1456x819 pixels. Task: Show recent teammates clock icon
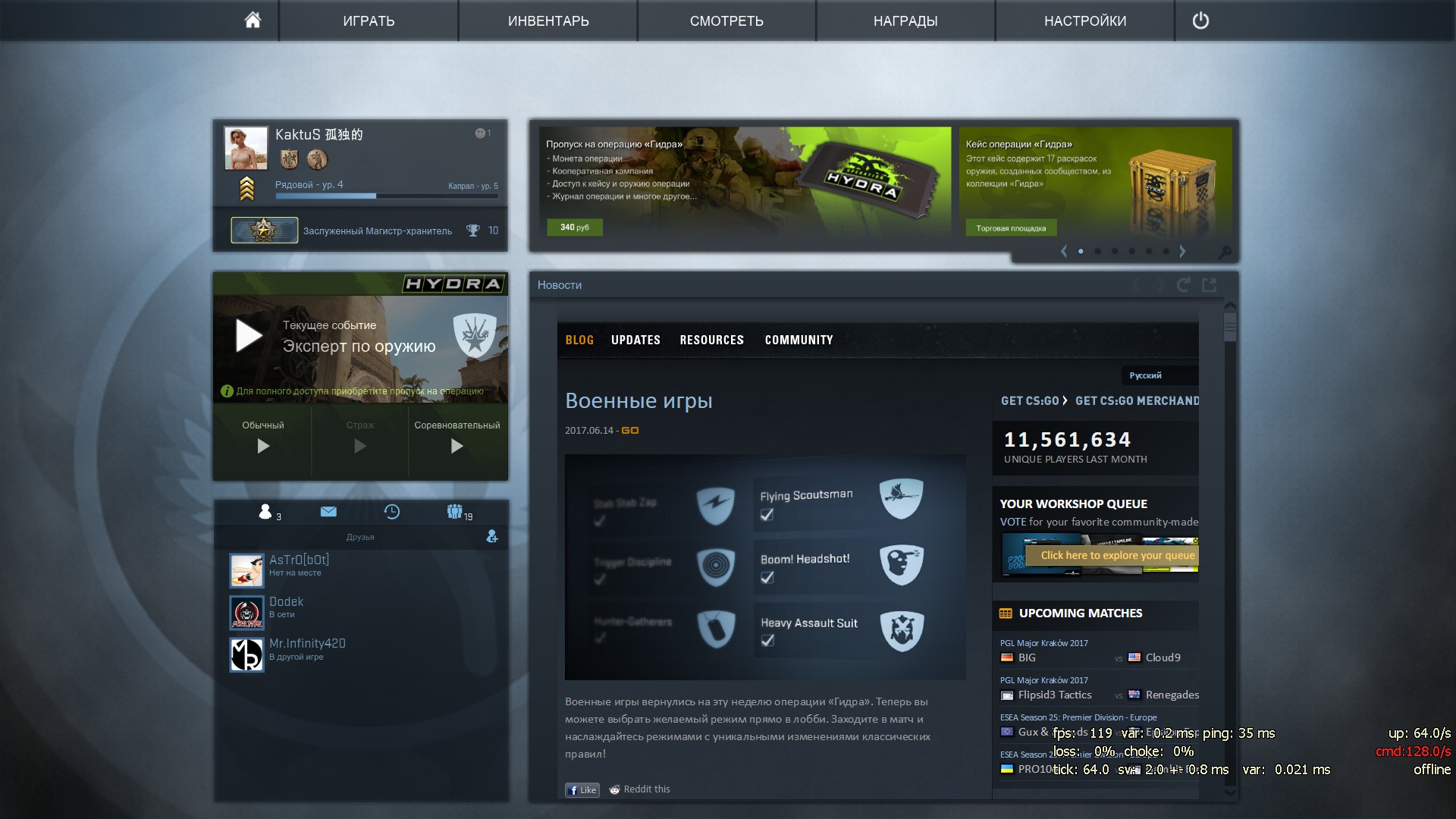(391, 512)
